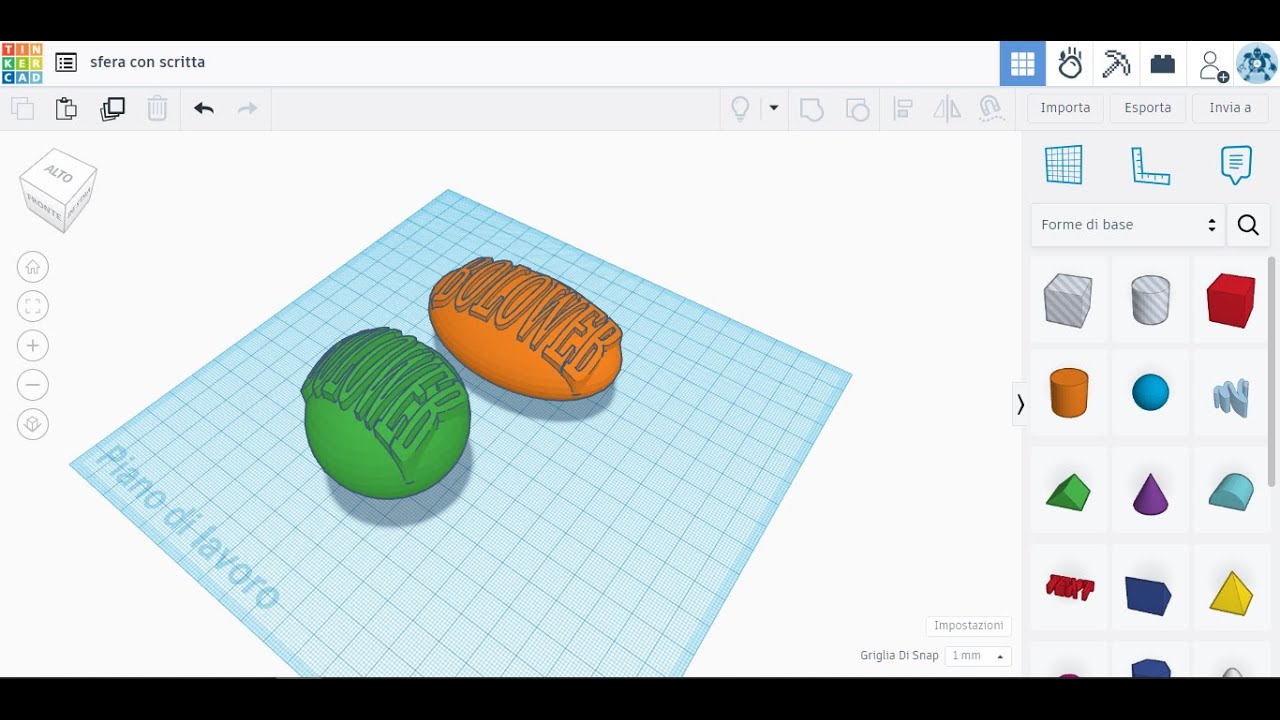The height and width of the screenshot is (720, 1280).
Task: Open the Forme di base dropdown
Action: point(1128,225)
